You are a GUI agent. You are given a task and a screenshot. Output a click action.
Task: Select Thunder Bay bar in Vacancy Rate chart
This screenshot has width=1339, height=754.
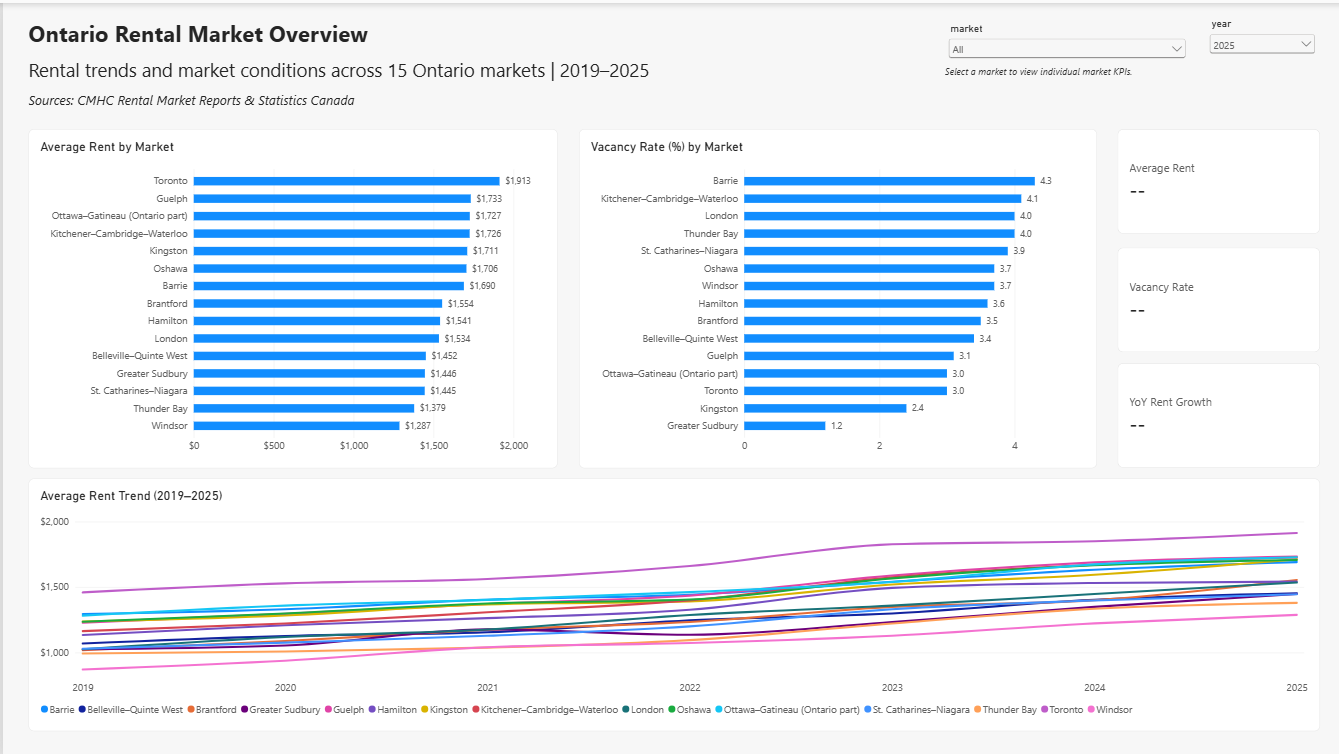pos(879,234)
